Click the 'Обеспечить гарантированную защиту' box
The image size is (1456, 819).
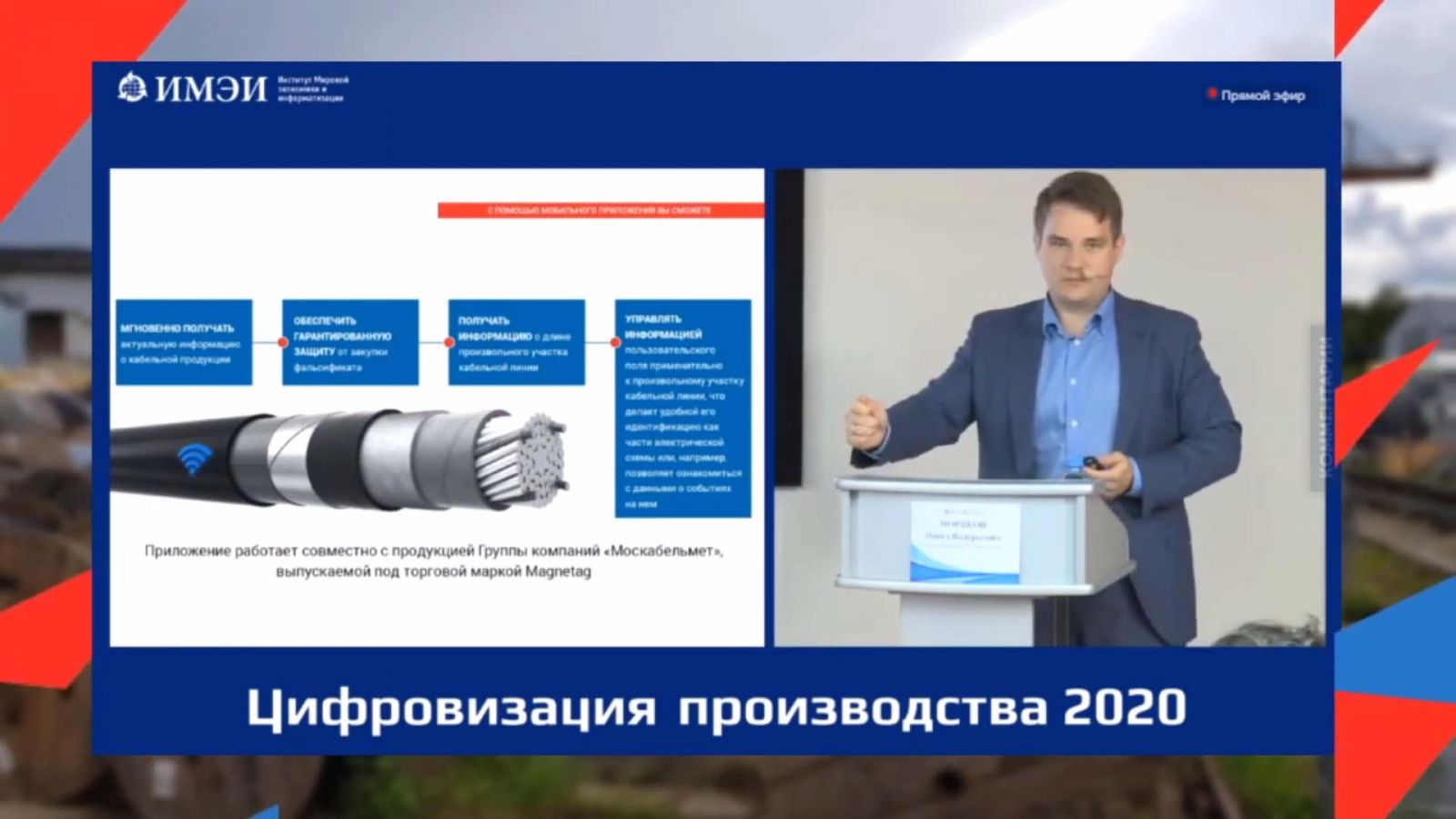pyautogui.click(x=350, y=342)
